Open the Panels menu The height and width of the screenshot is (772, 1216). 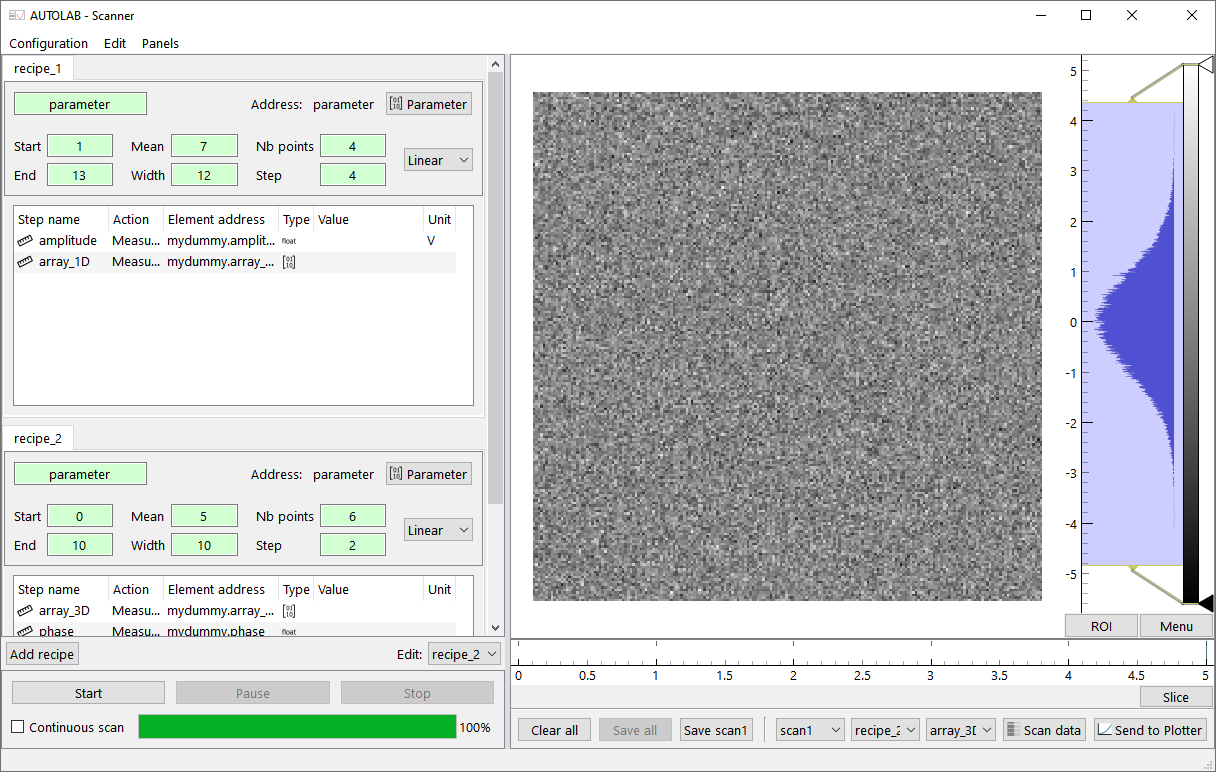pyautogui.click(x=160, y=43)
